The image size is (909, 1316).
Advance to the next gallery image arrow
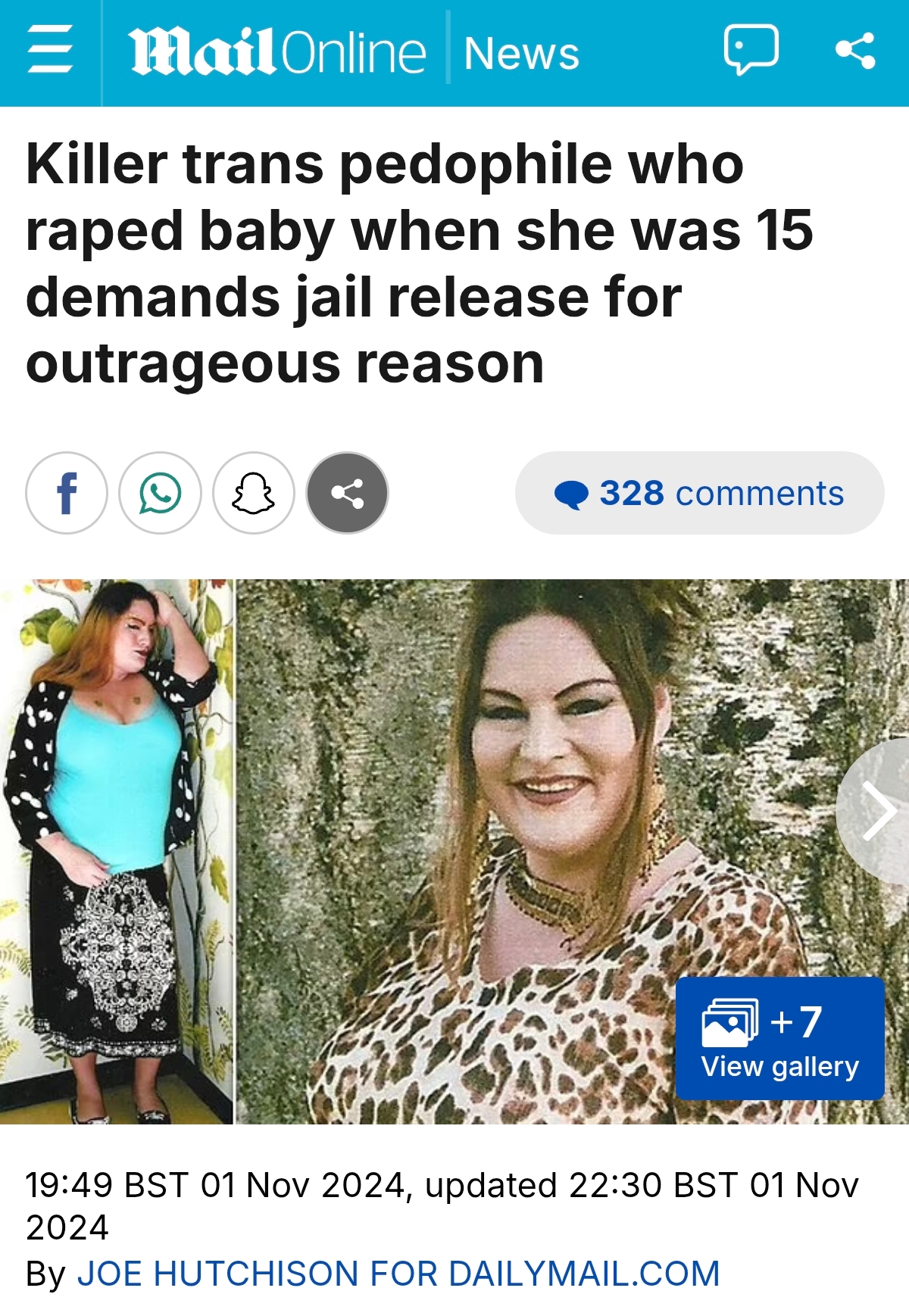tap(877, 811)
